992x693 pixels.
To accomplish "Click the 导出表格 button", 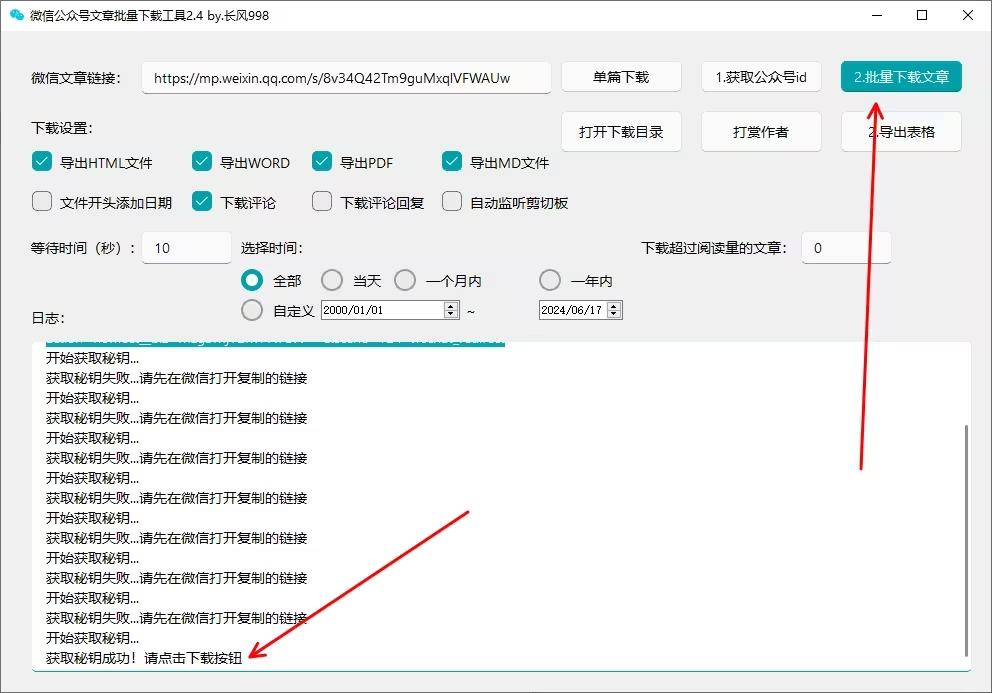I will pos(901,132).
